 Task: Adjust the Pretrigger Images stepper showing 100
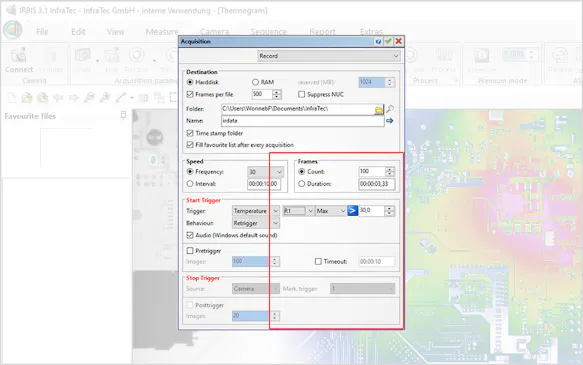tap(275, 262)
